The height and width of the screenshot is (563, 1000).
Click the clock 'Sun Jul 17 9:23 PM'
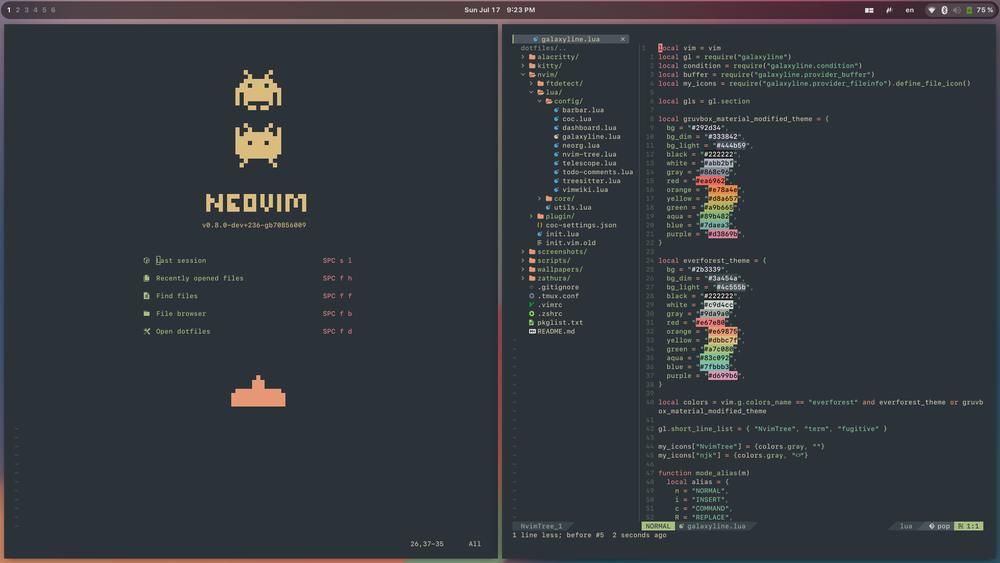[x=499, y=10]
